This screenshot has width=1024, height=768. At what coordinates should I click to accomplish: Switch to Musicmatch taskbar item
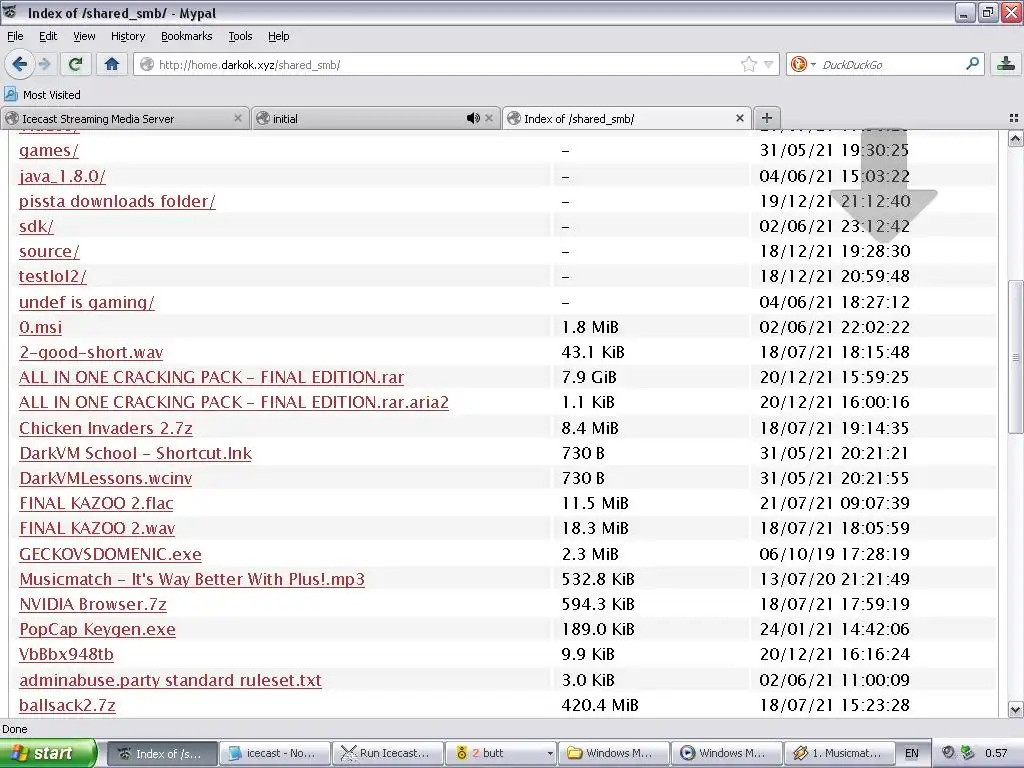[x=839, y=753]
